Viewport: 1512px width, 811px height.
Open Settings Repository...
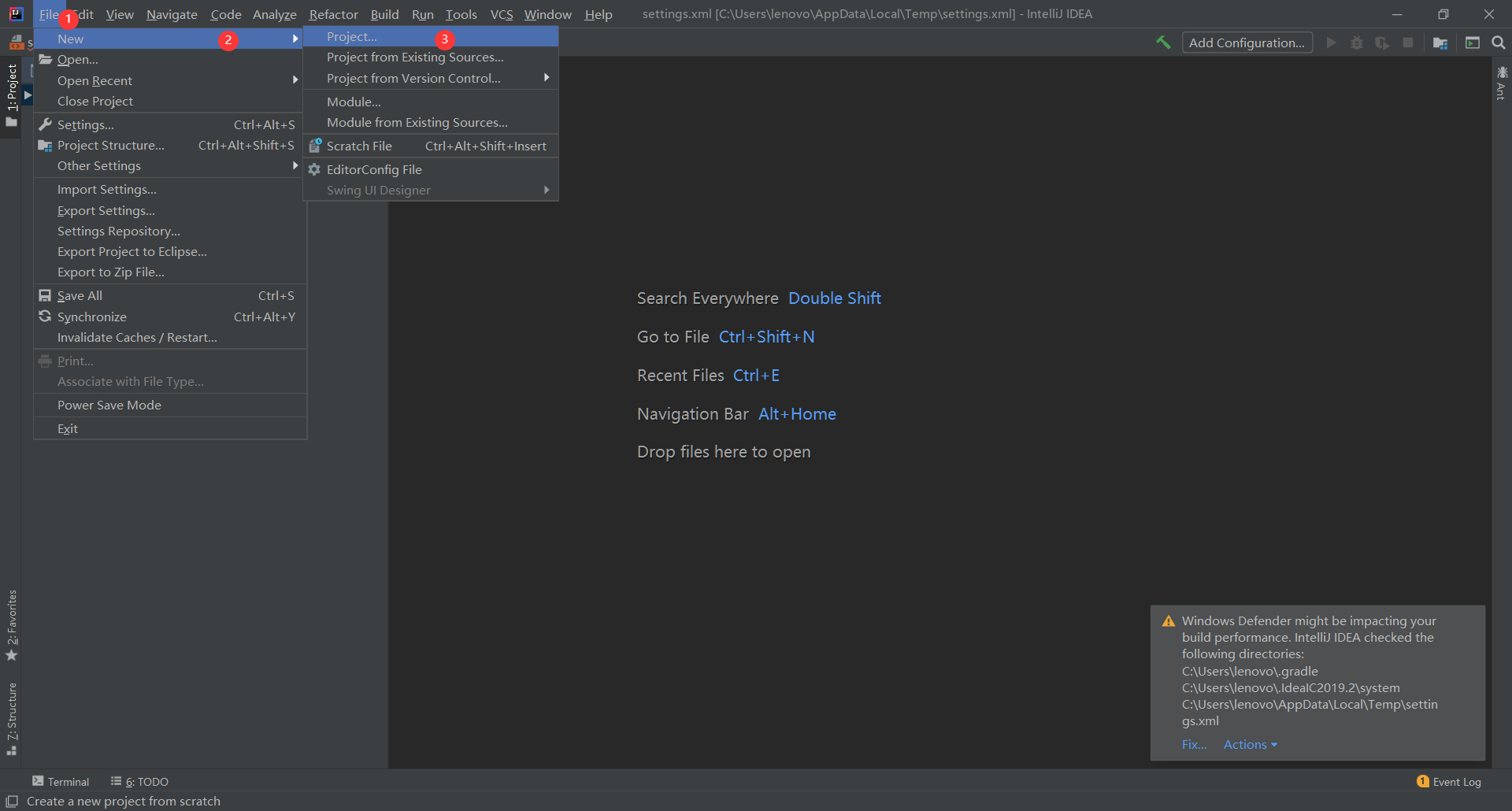click(x=169, y=231)
